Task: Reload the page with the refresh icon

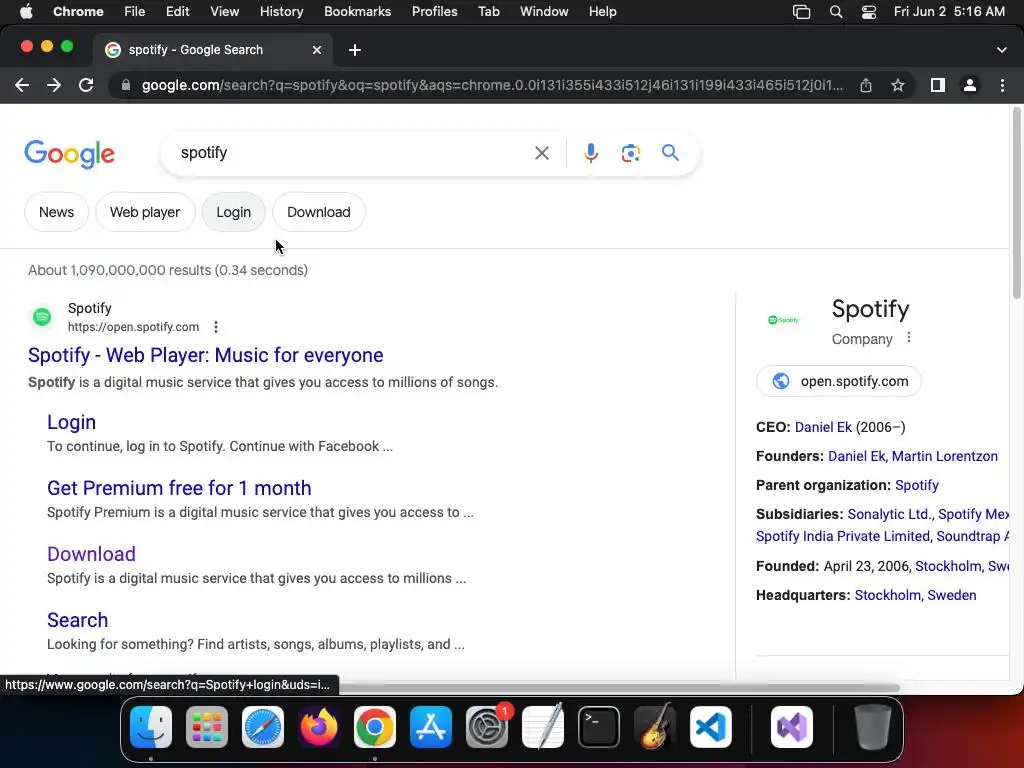Action: coord(86,85)
